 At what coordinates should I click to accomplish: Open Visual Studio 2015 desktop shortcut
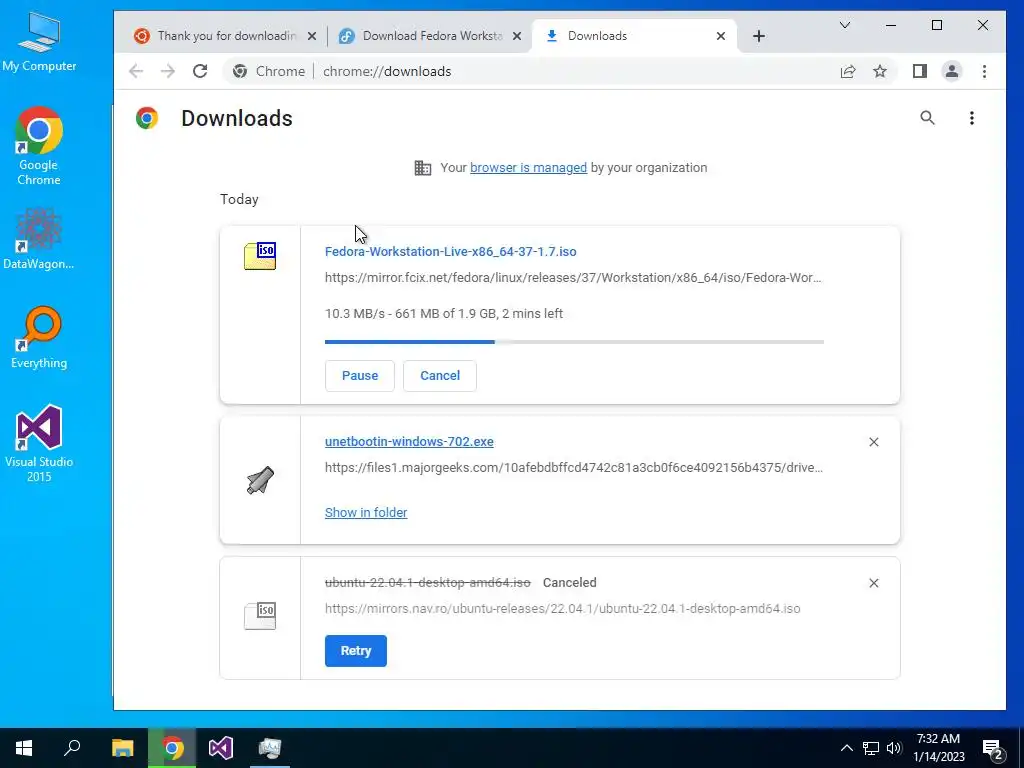pyautogui.click(x=39, y=444)
